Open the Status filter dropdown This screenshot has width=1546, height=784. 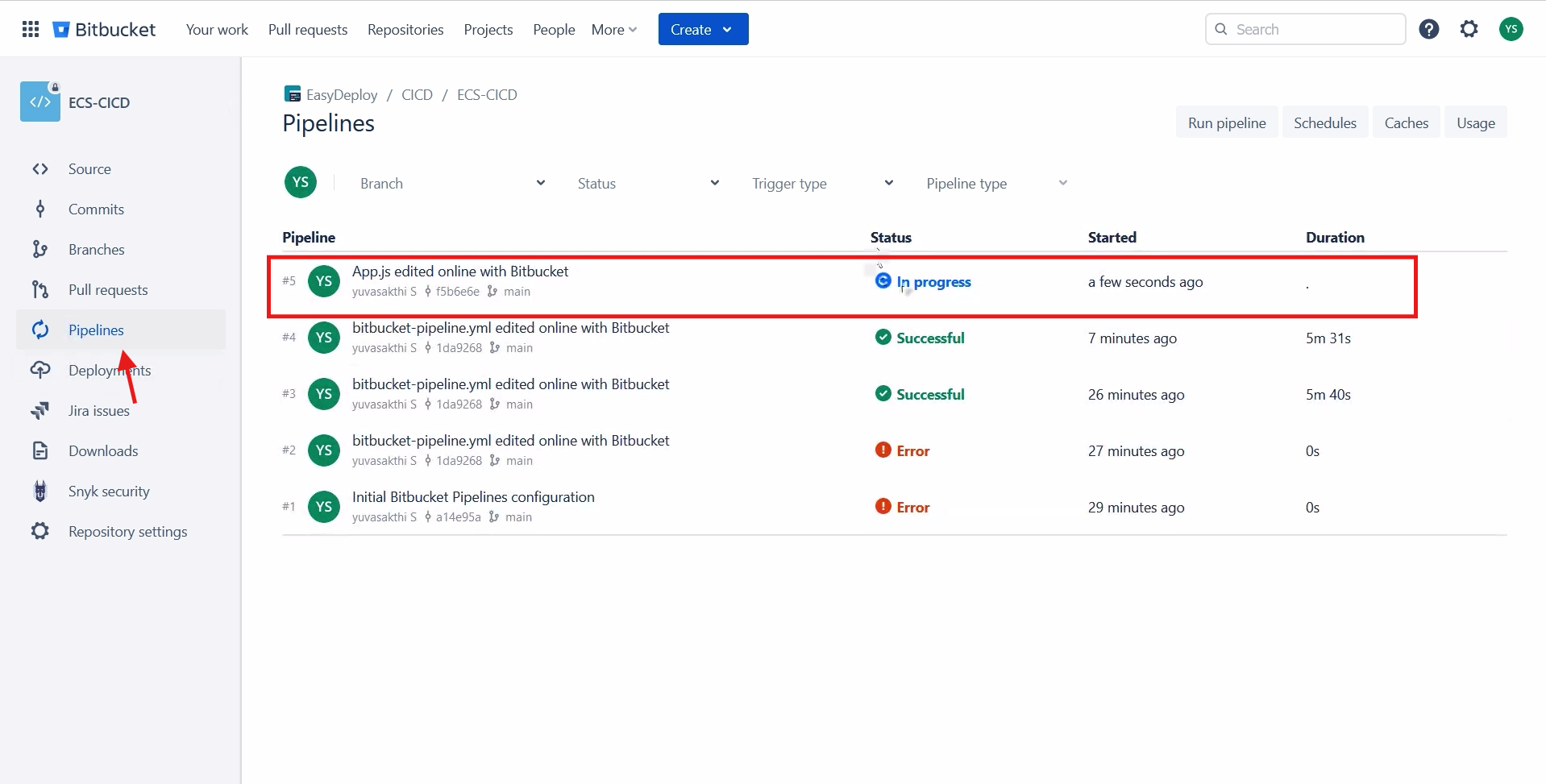(x=647, y=184)
